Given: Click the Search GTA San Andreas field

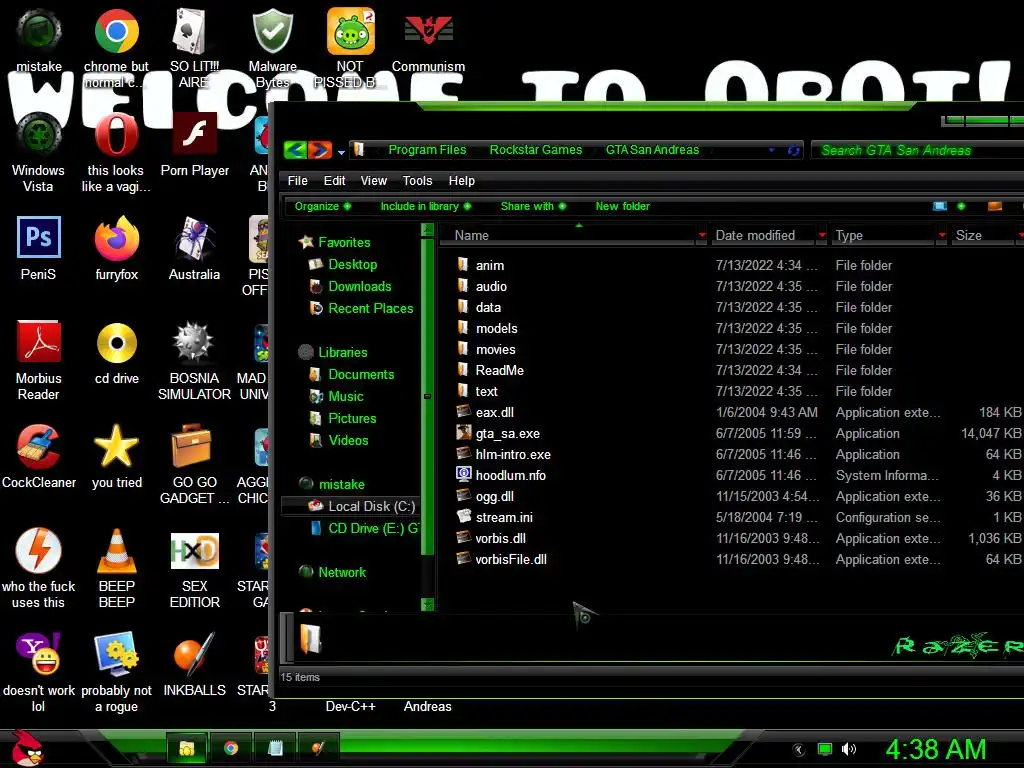Looking at the screenshot, I should coord(918,150).
